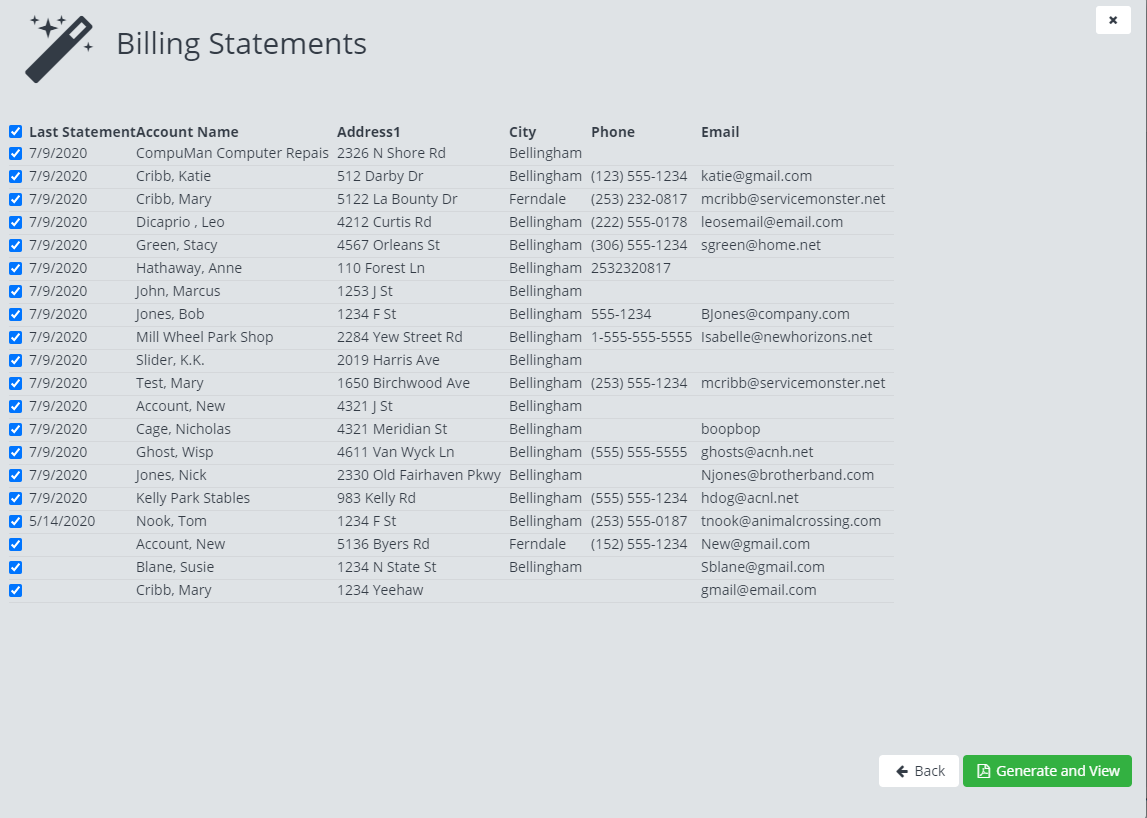Screen dimensions: 1147x818
Task: Deselect the Nook, Tom checkbox
Action: [x=15, y=522]
